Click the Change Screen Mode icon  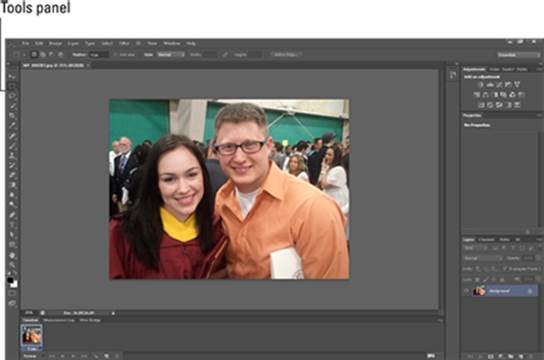(12, 303)
